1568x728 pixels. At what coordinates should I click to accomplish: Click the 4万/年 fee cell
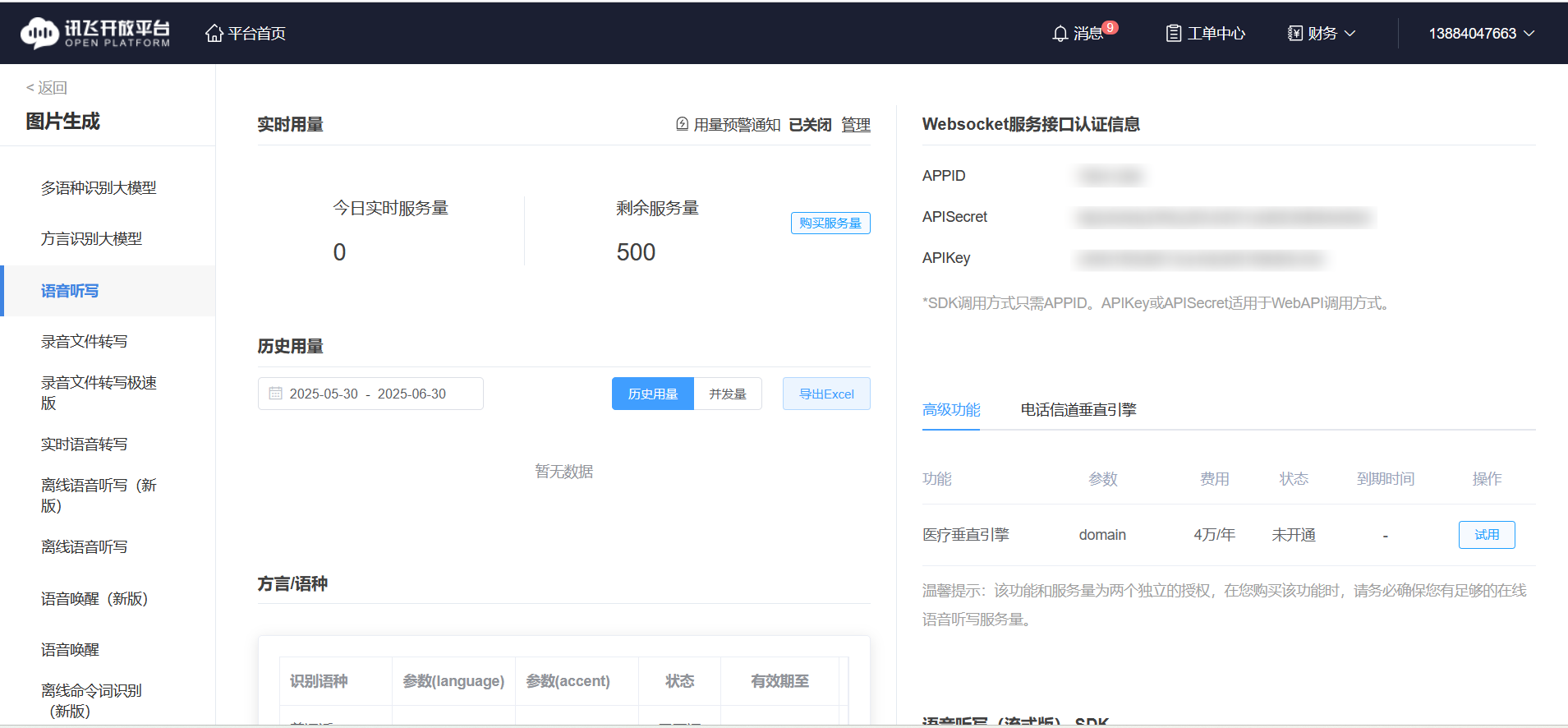[x=1215, y=535]
